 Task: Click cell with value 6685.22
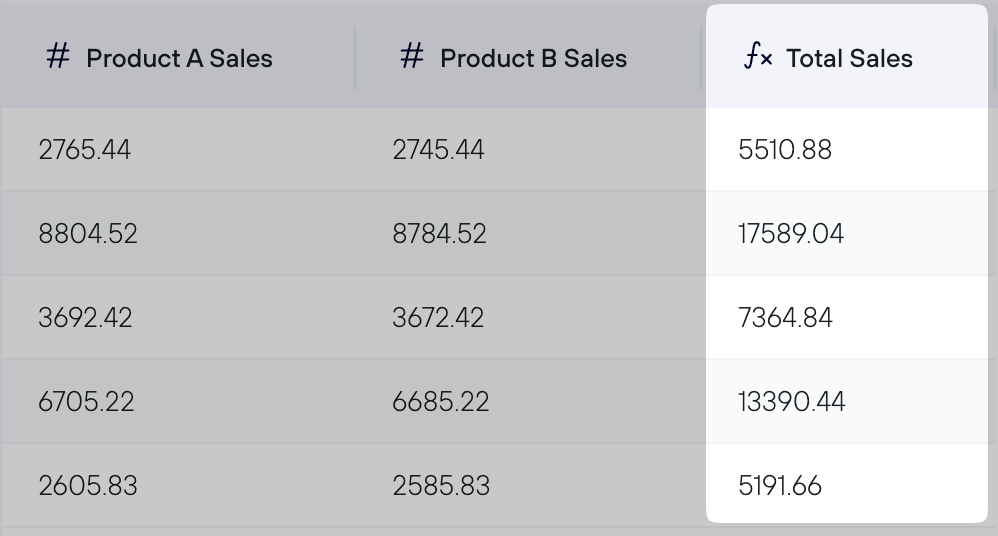point(528,402)
